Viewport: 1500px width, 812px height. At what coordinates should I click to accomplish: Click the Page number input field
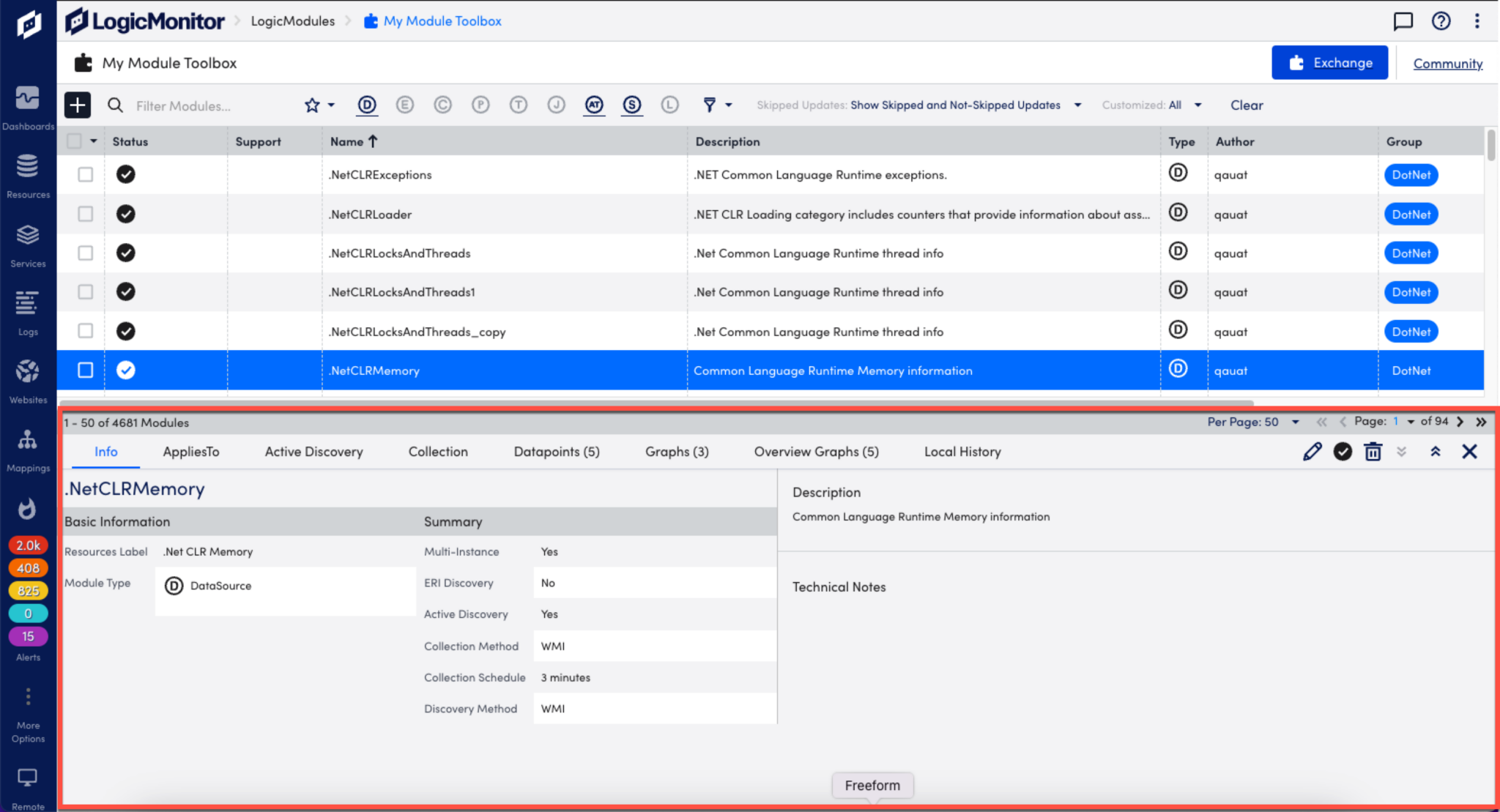[x=1397, y=422]
